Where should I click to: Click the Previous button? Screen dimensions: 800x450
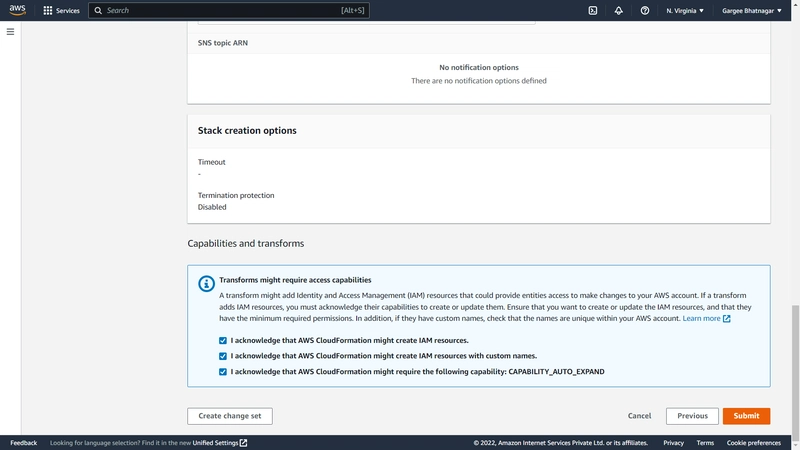(692, 416)
